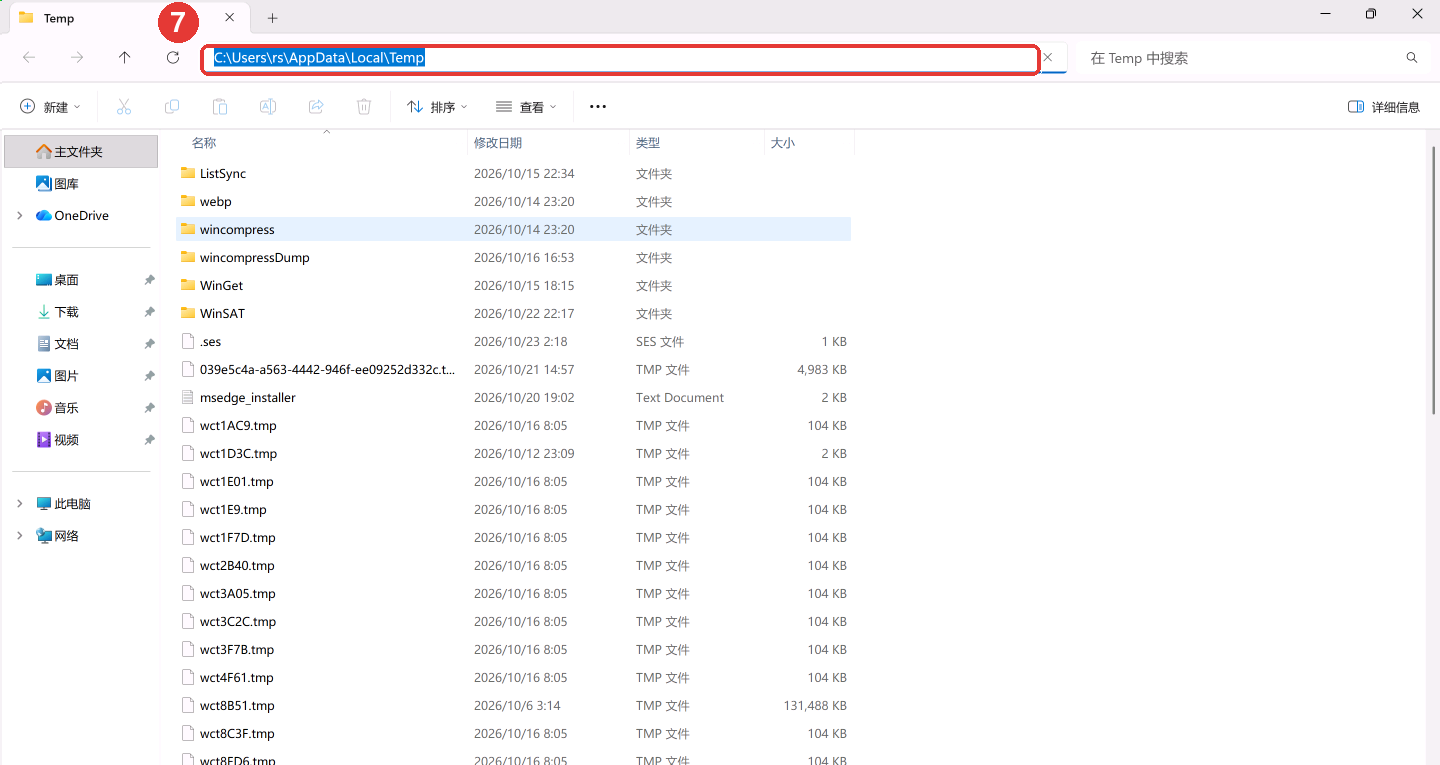Image resolution: width=1440 pixels, height=765 pixels.
Task: Close the Temp tab
Action: [230, 18]
